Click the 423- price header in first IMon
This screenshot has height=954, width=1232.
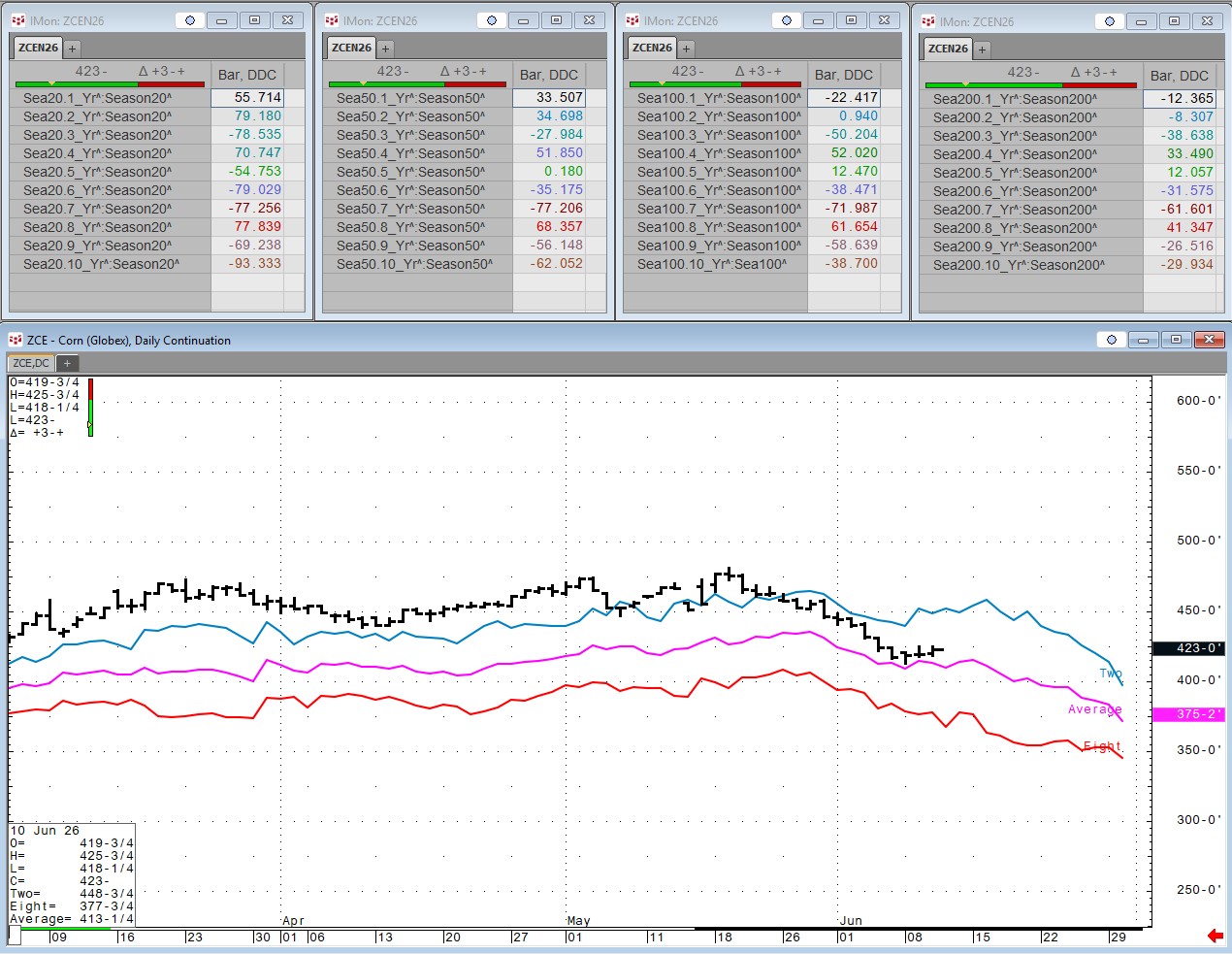(x=91, y=71)
